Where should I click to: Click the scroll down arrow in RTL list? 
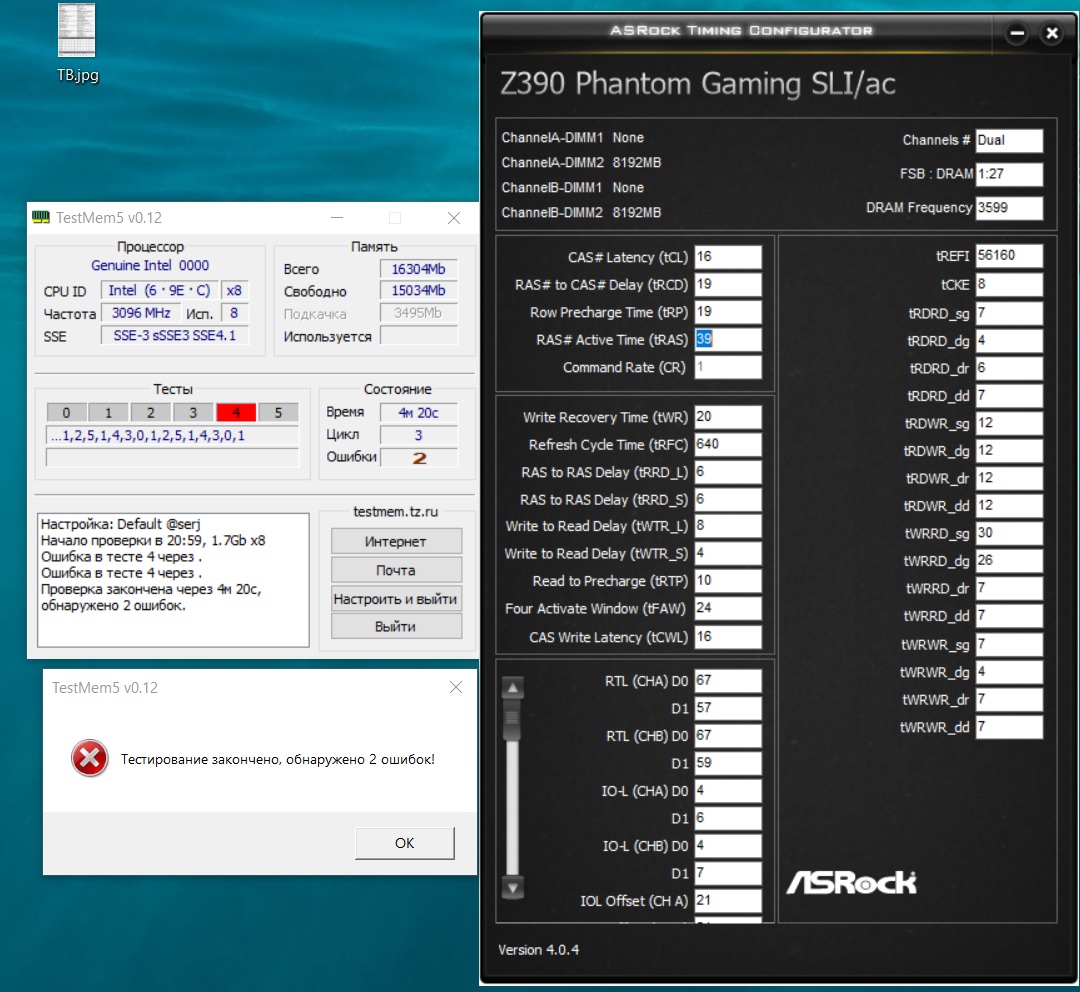pyautogui.click(x=512, y=889)
